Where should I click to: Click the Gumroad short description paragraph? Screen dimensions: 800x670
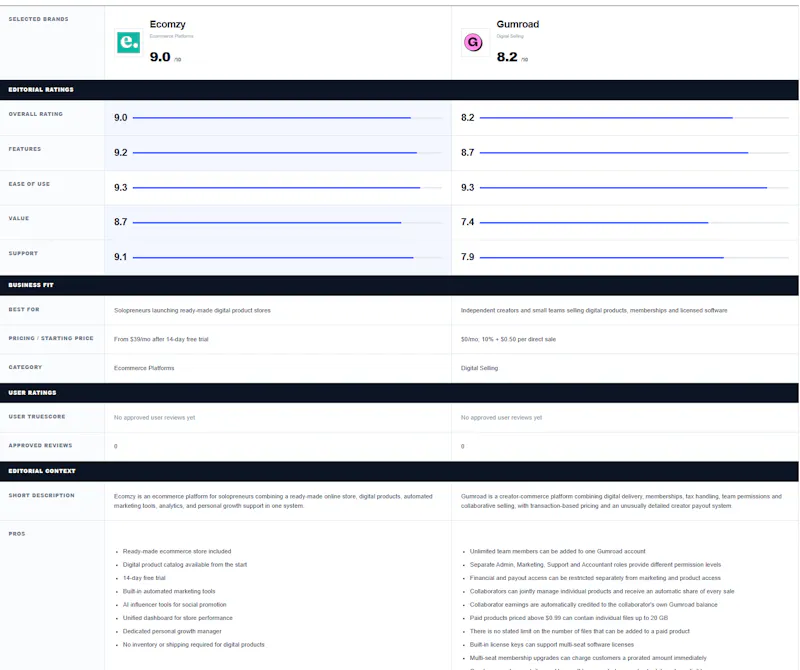click(x=621, y=501)
